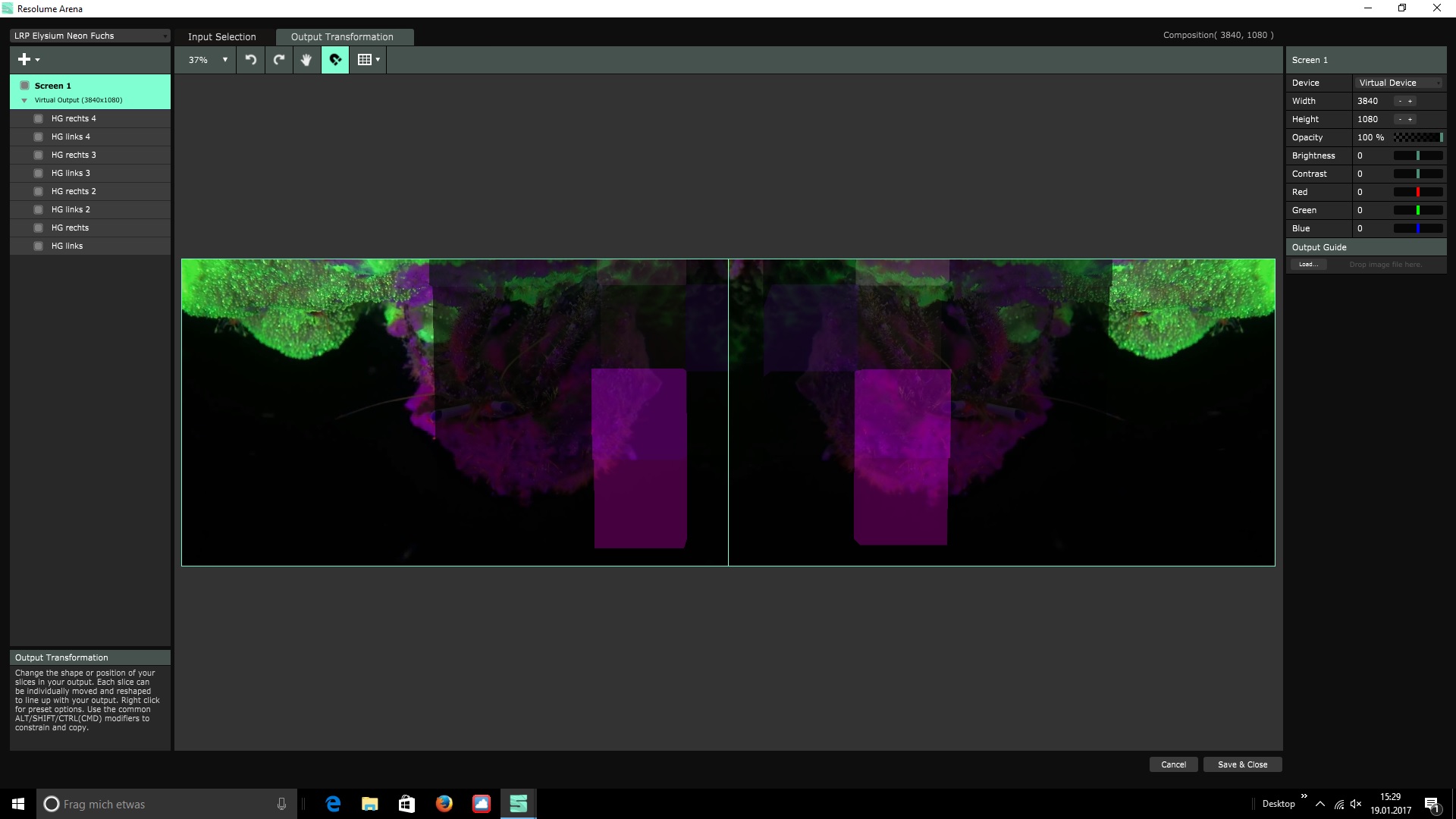Click the Width value field 3840
The height and width of the screenshot is (819, 1456).
point(1368,101)
